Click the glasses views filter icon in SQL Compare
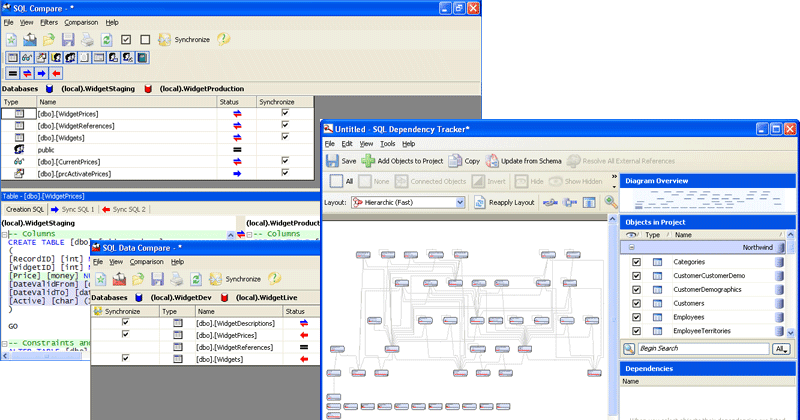The width and height of the screenshot is (800, 420). tap(27, 58)
